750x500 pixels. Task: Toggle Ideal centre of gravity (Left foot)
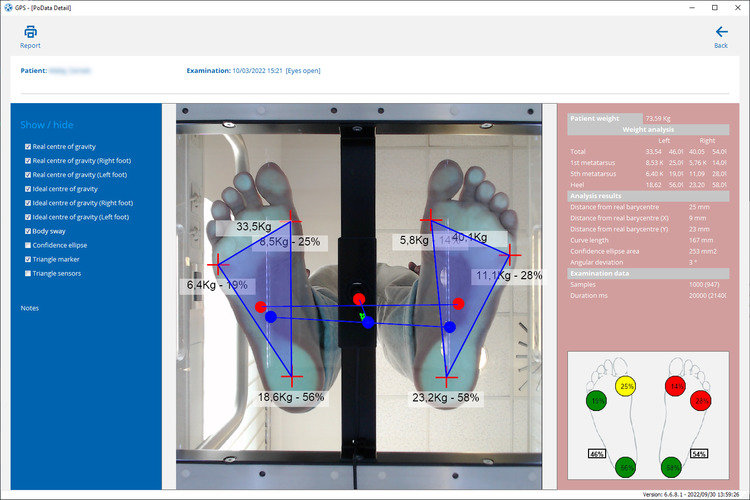28,217
